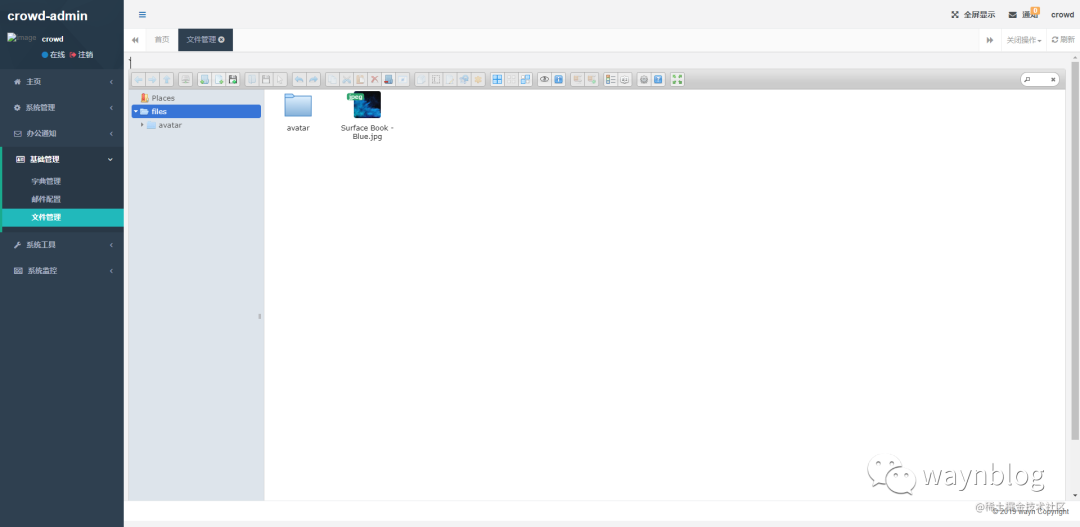Clear the search box using x icon
The width and height of the screenshot is (1080, 527).
1052,80
